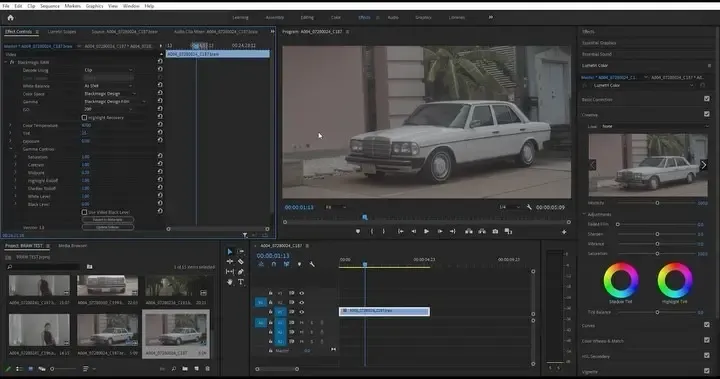This screenshot has width=720, height=379.
Task: Toggle the Creative section checkbox
Action: coord(707,114)
